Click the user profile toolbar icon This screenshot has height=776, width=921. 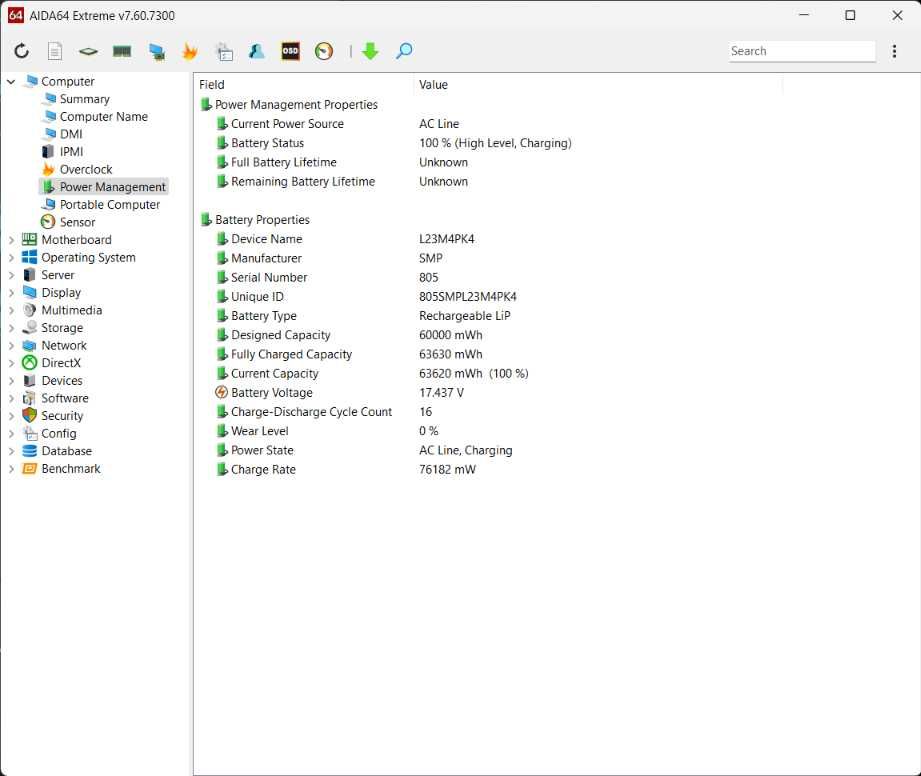tap(257, 51)
